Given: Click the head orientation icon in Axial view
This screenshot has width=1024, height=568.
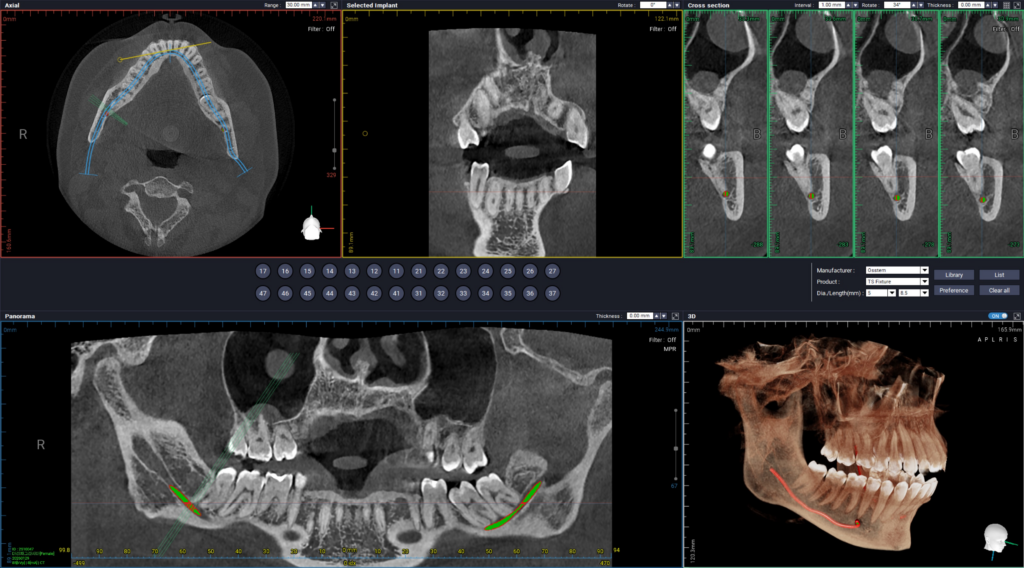Looking at the screenshot, I should (x=311, y=228).
